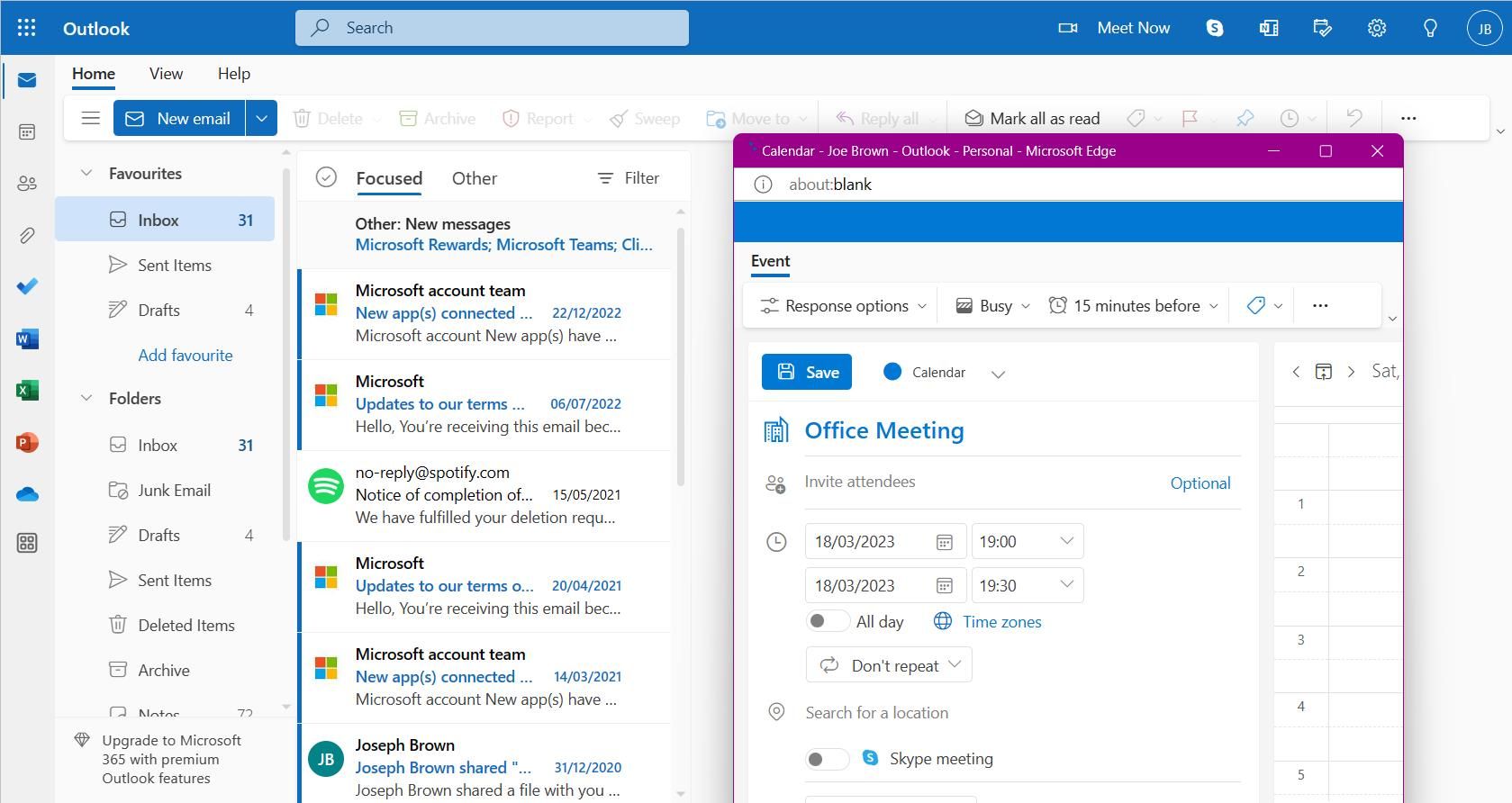Open more ribbon options ellipsis in mail

click(1408, 118)
